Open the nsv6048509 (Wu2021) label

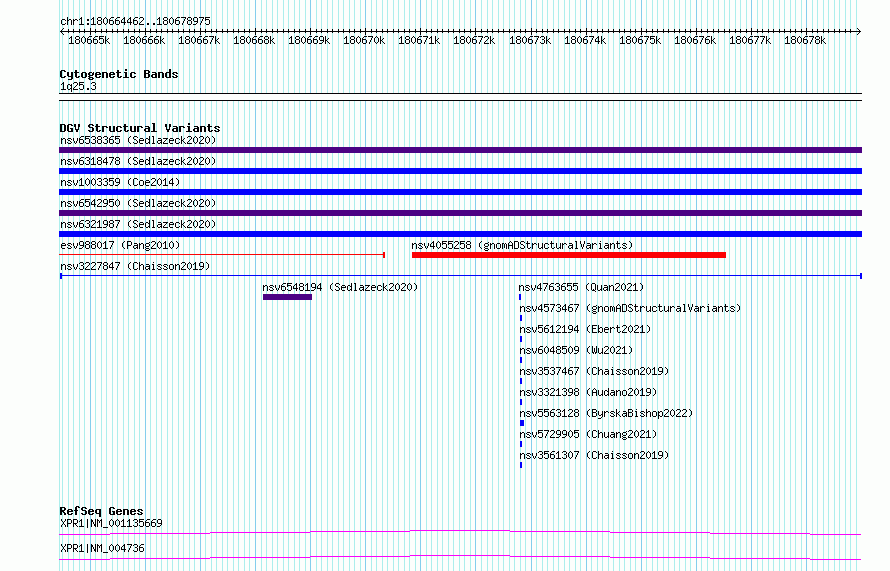(x=576, y=350)
